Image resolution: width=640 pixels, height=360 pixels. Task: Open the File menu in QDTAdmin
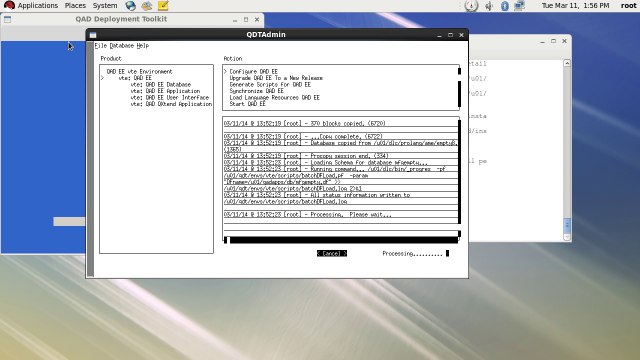pyautogui.click(x=100, y=45)
